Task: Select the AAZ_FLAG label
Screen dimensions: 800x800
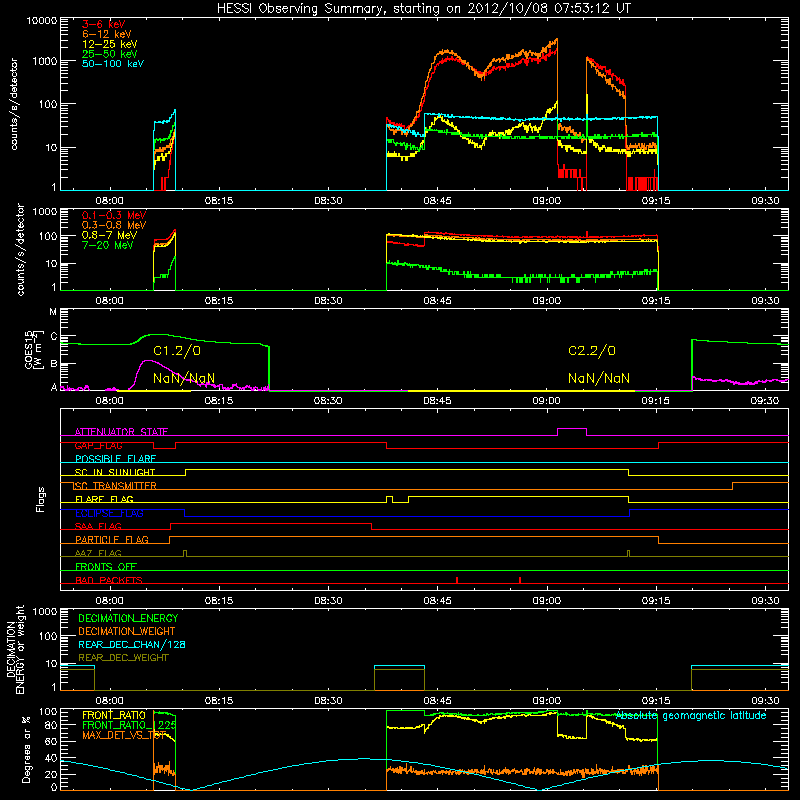Action: (98, 554)
